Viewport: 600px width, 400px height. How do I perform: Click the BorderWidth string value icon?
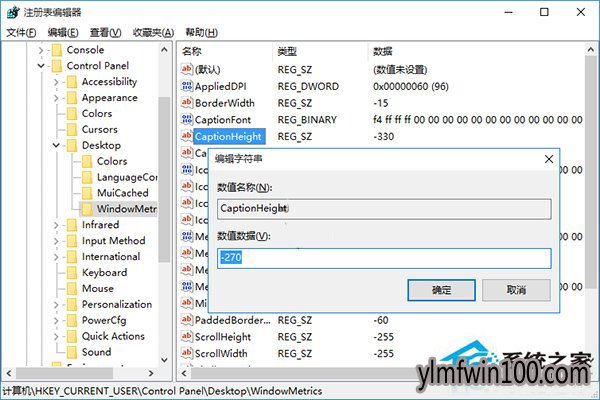point(187,103)
